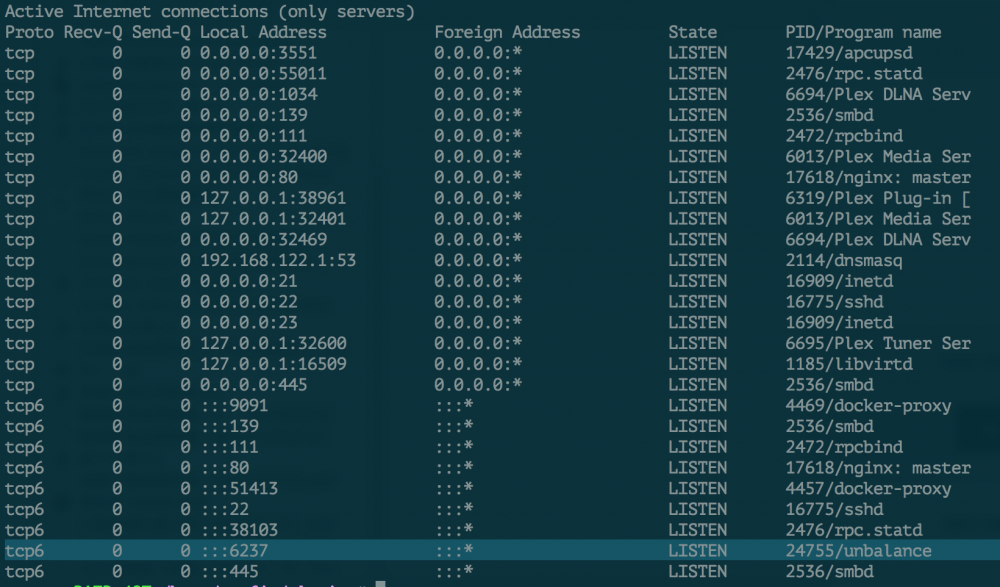Image resolution: width=1000 pixels, height=587 pixels.
Task: Click the Foreign Address column header
Action: click(x=507, y=33)
